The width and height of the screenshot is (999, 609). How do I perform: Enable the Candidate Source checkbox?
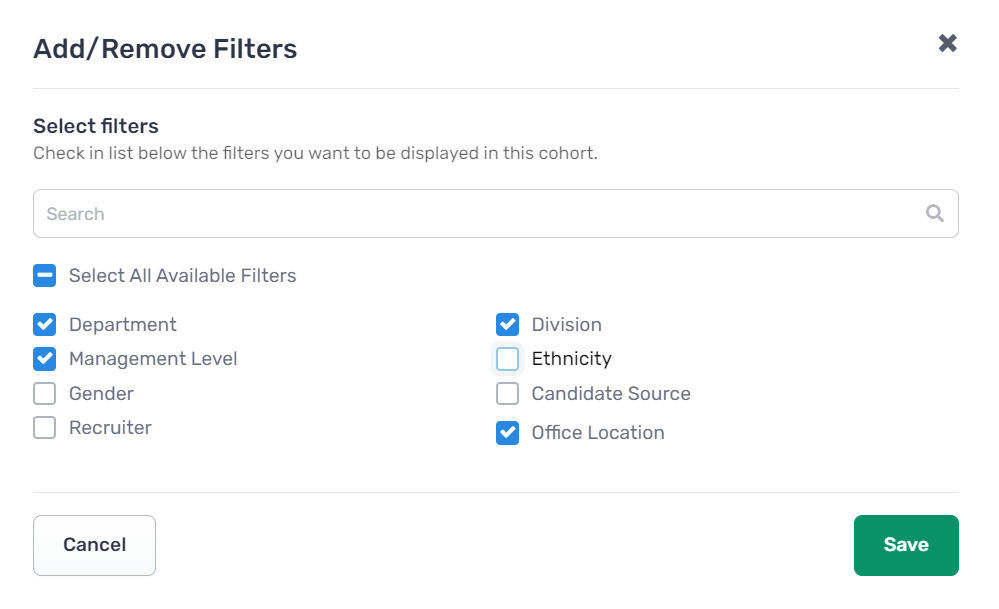point(507,394)
